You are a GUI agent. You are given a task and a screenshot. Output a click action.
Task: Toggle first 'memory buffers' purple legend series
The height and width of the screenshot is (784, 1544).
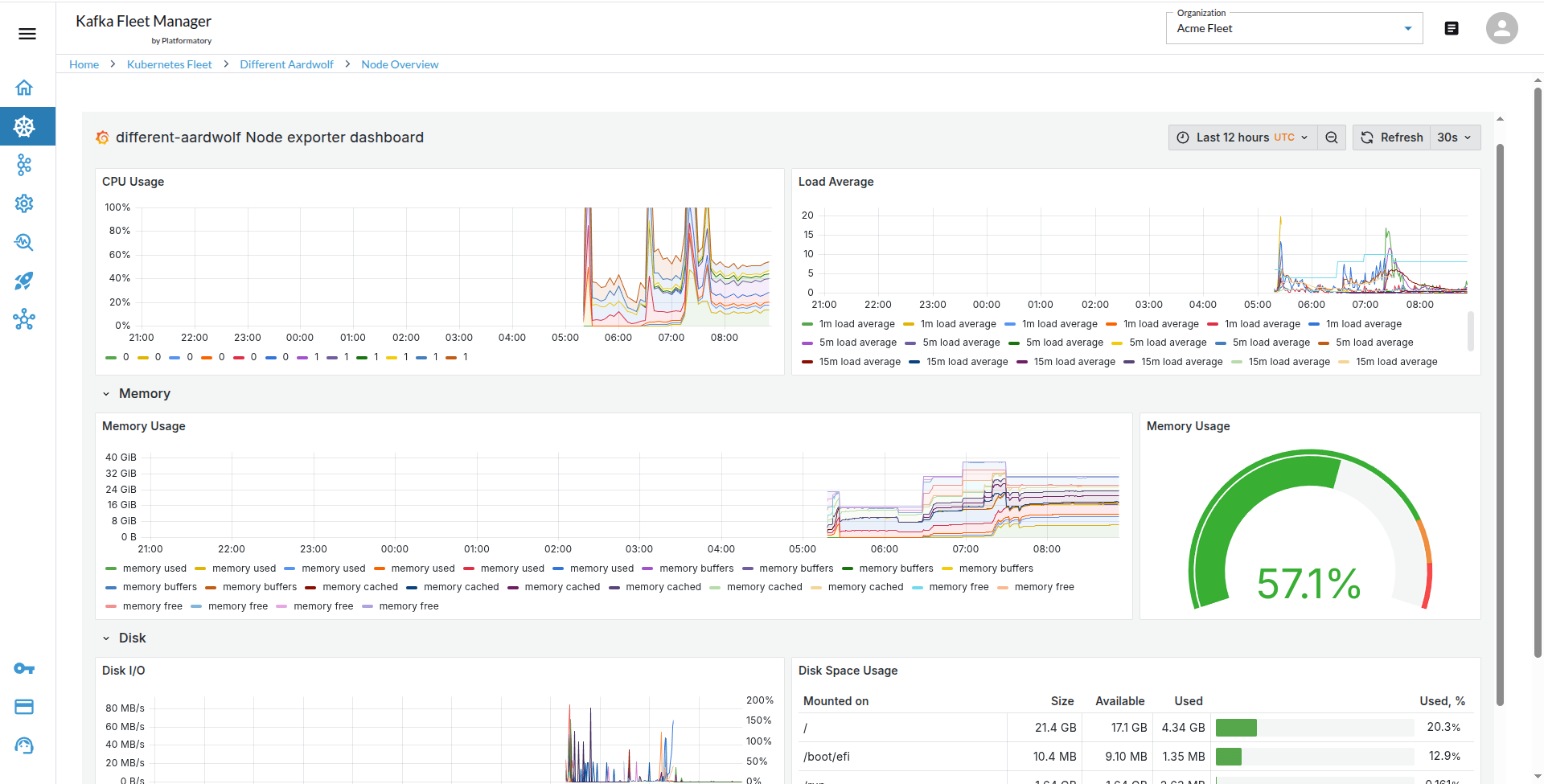click(x=688, y=569)
